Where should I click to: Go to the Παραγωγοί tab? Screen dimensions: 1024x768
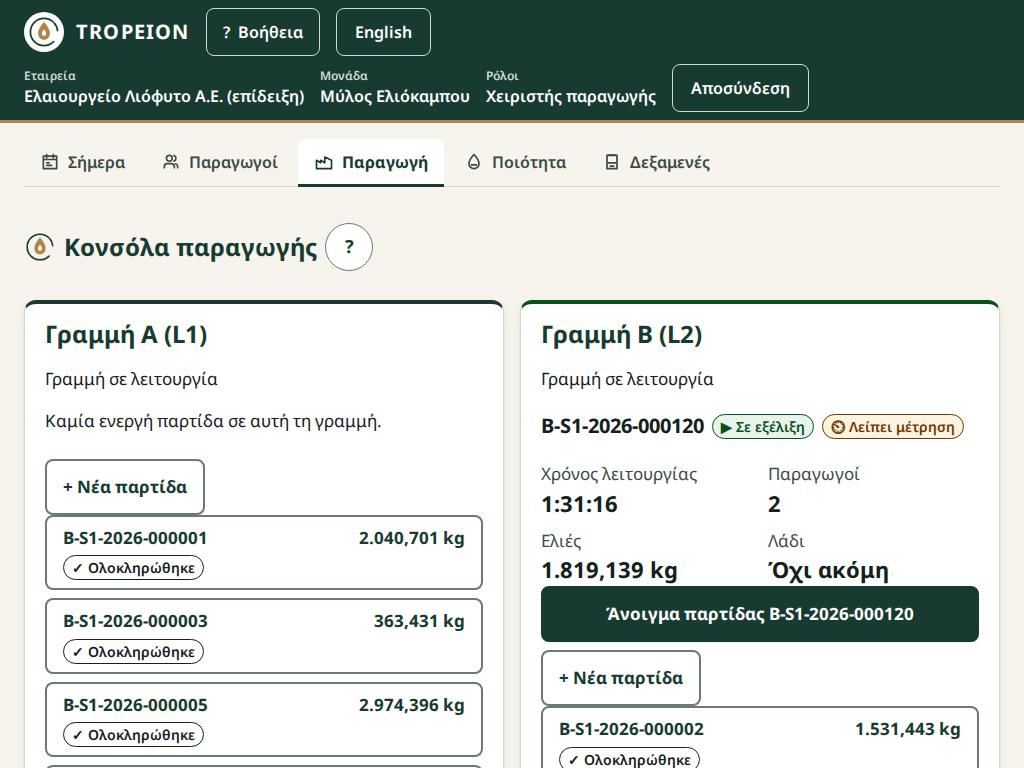click(220, 163)
